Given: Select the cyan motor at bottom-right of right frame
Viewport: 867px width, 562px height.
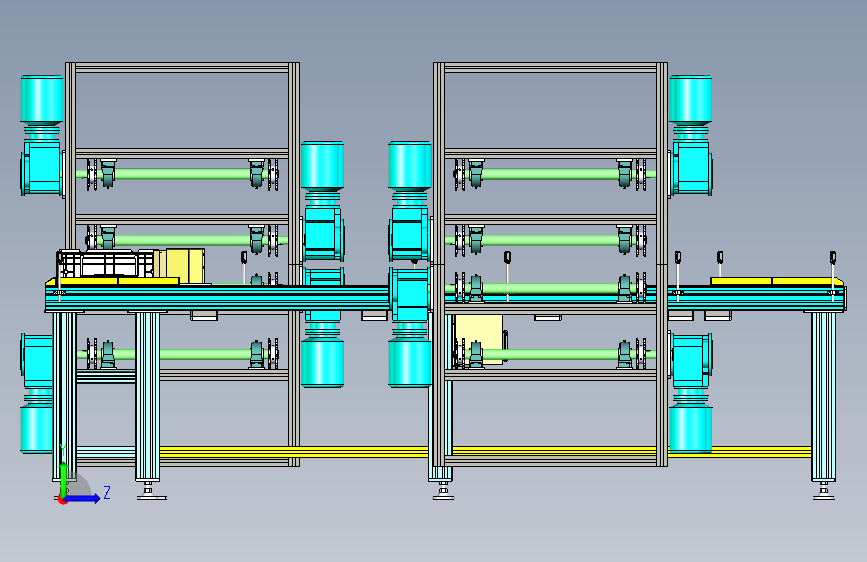Looking at the screenshot, I should point(691,392).
